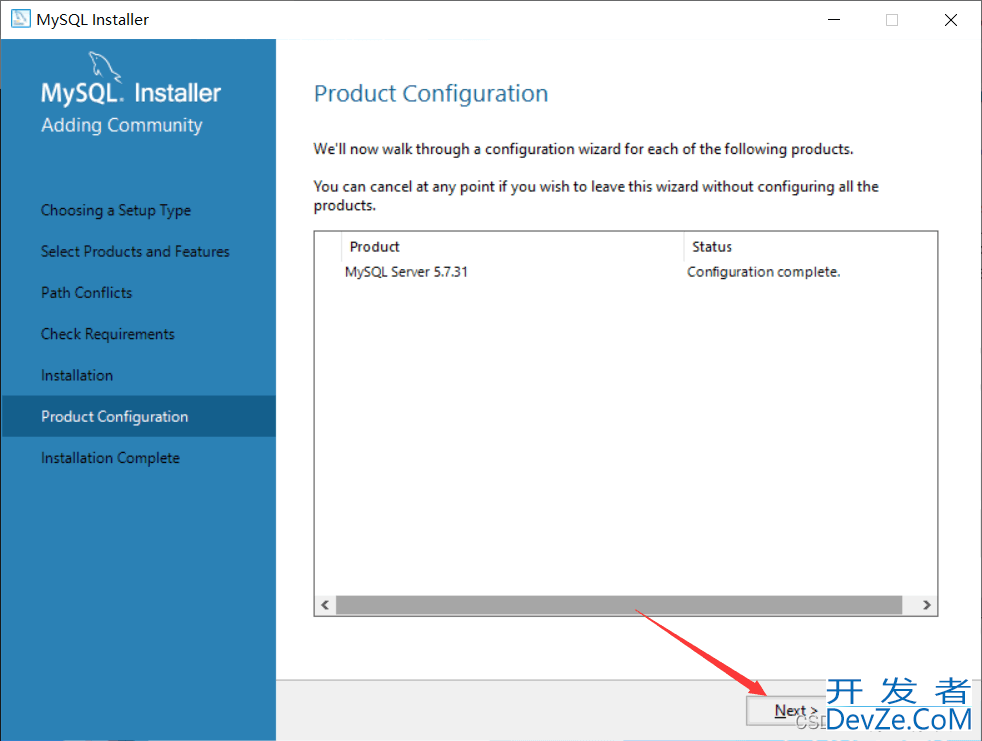The image size is (982, 741).
Task: Select the Select Products and Features step
Action: point(135,251)
